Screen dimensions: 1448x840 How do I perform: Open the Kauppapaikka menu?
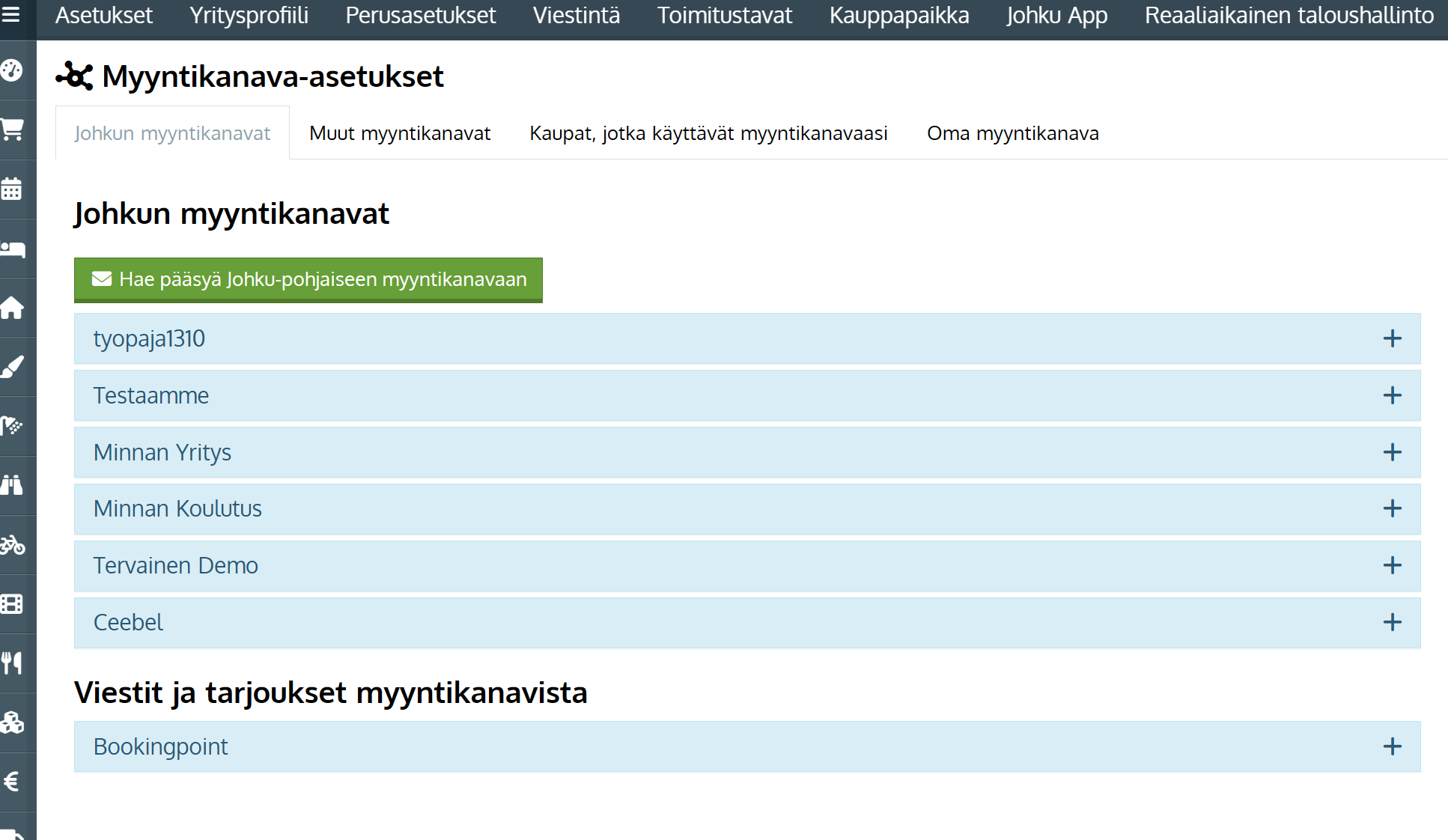(x=899, y=15)
